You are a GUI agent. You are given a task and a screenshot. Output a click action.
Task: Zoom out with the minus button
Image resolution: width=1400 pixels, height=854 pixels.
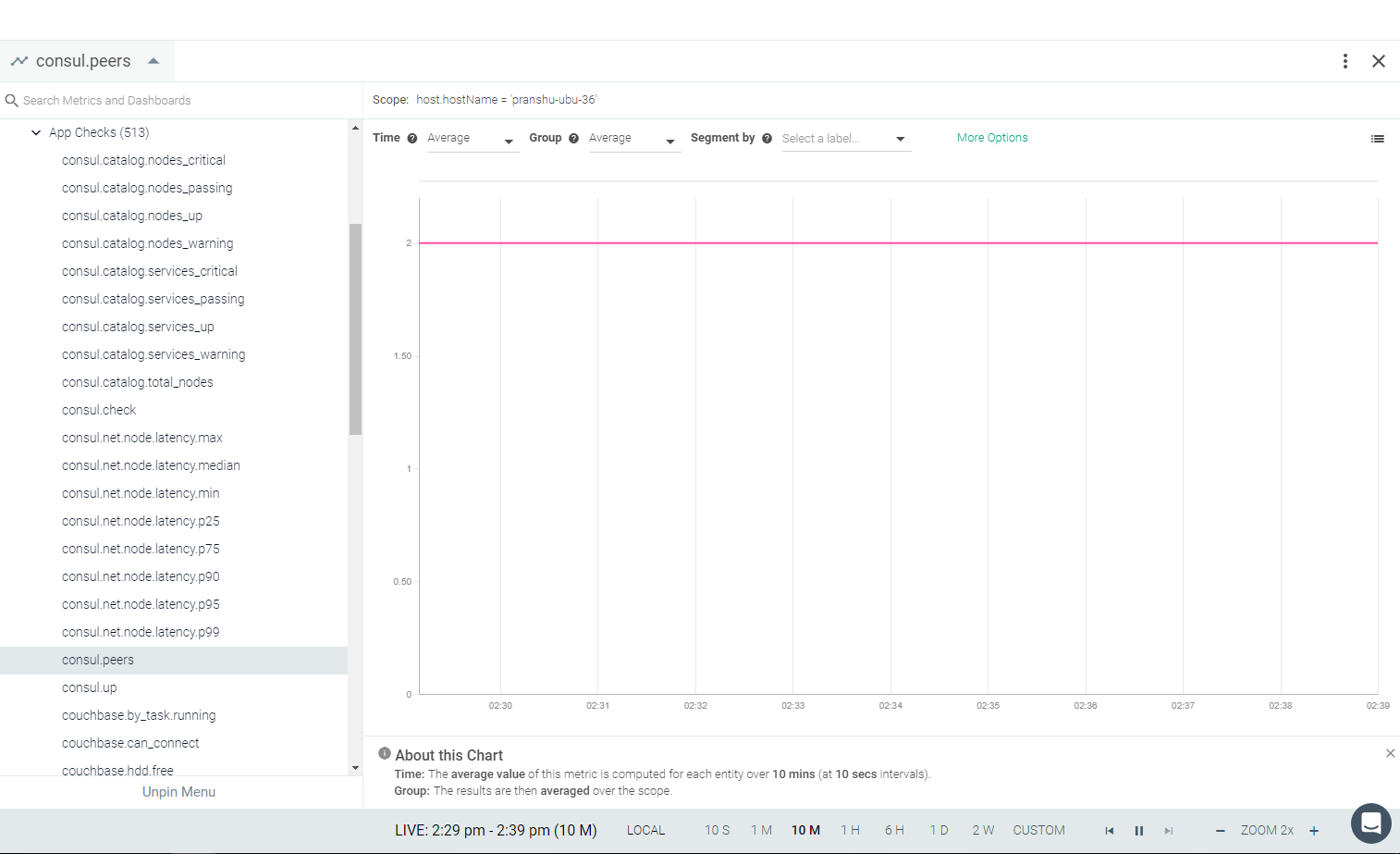[x=1221, y=831]
